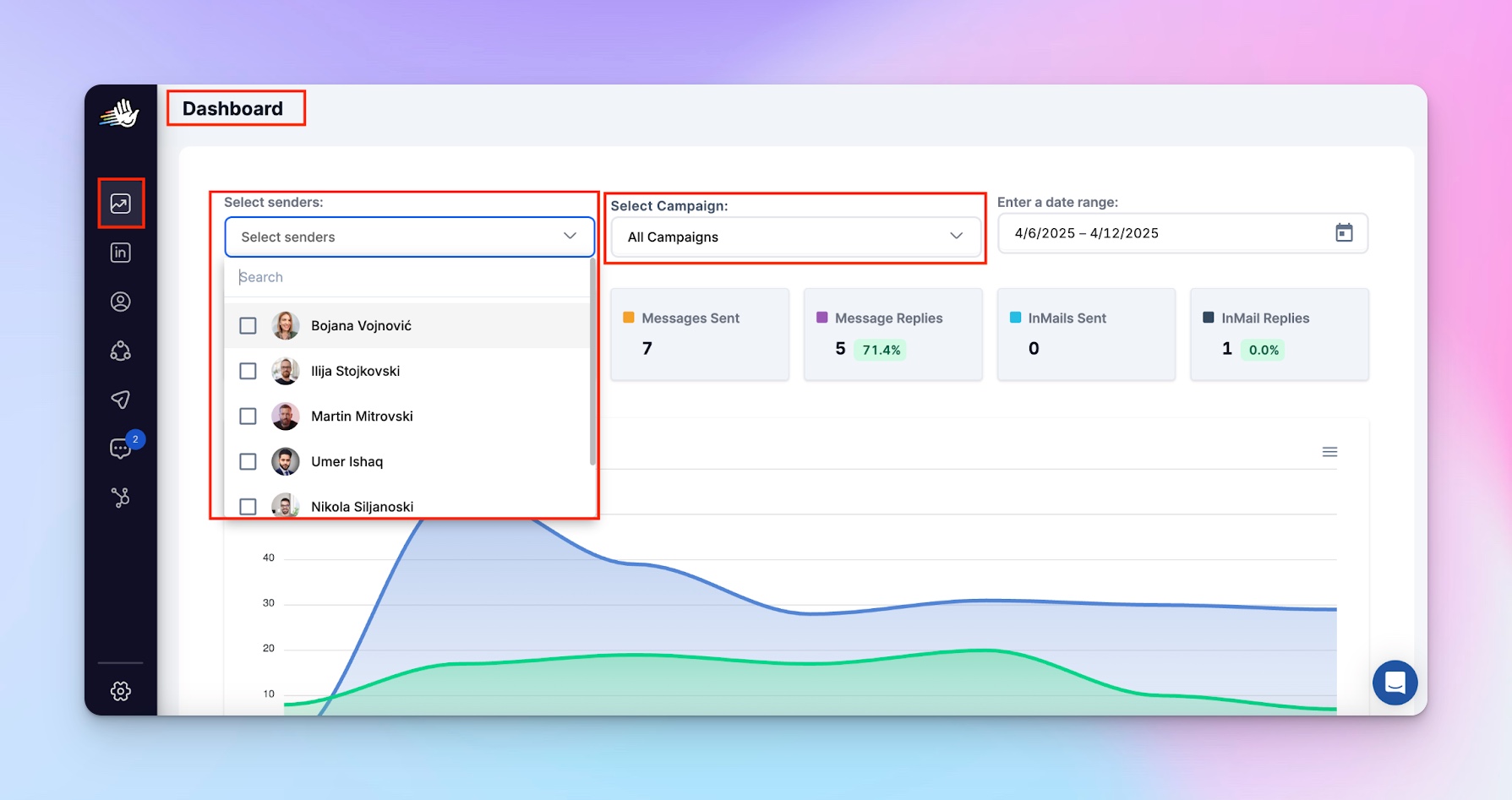Check the Martin Mitrovski checkbox

click(x=248, y=416)
